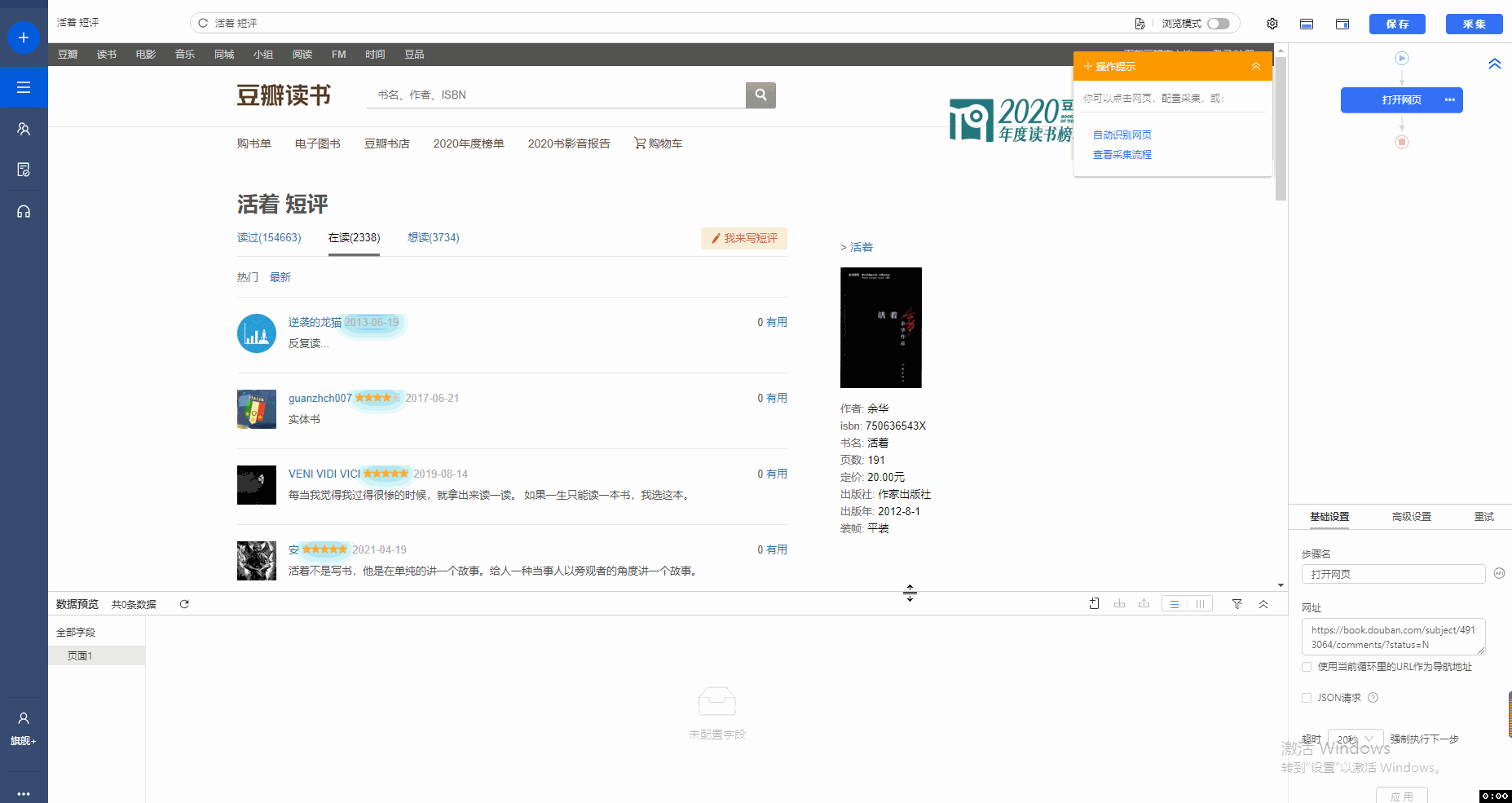1512x803 pixels.
Task: Click the webpage vertical scrollbar
Action: 1281,129
